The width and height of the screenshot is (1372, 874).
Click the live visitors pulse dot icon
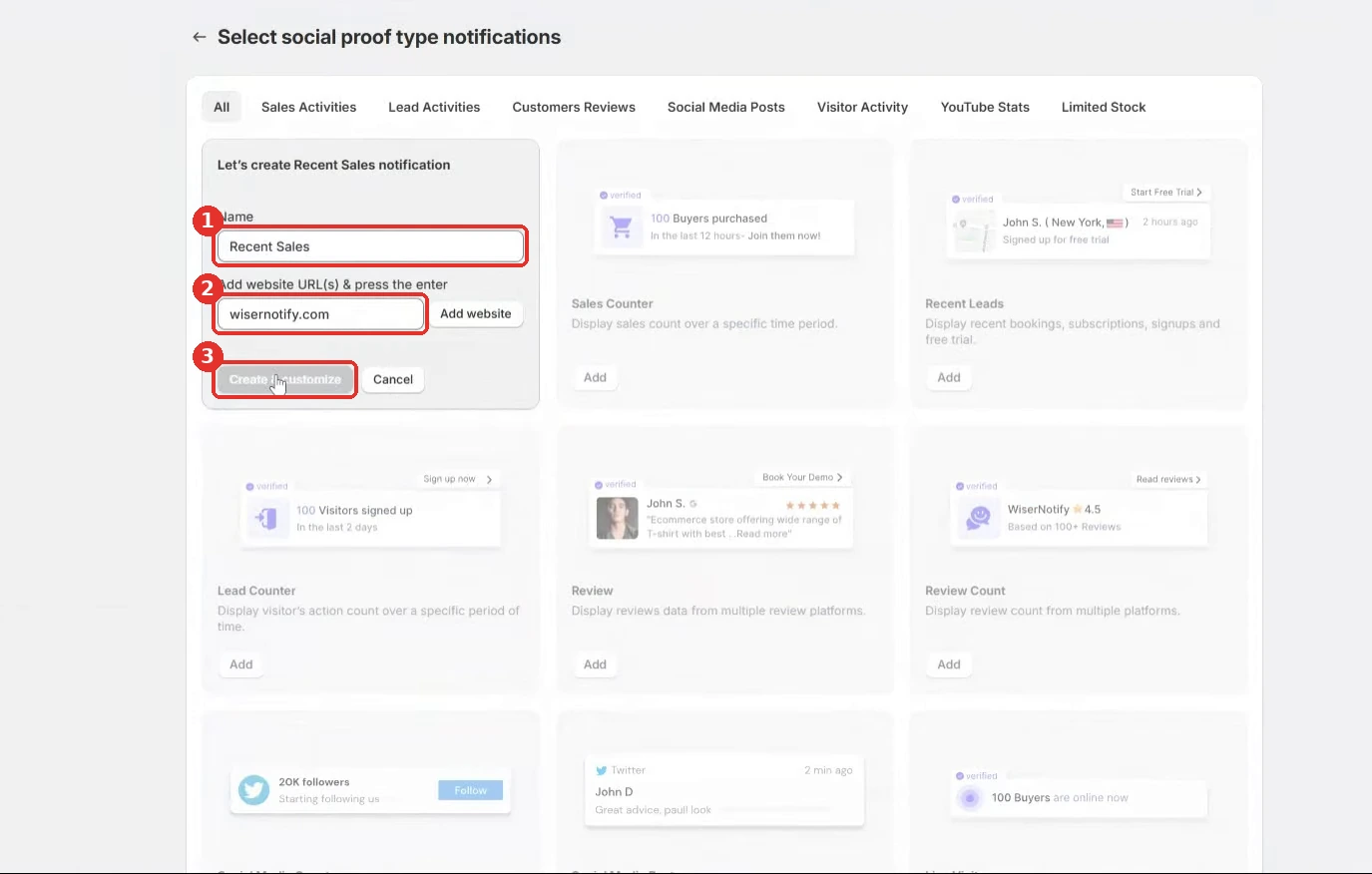point(969,798)
